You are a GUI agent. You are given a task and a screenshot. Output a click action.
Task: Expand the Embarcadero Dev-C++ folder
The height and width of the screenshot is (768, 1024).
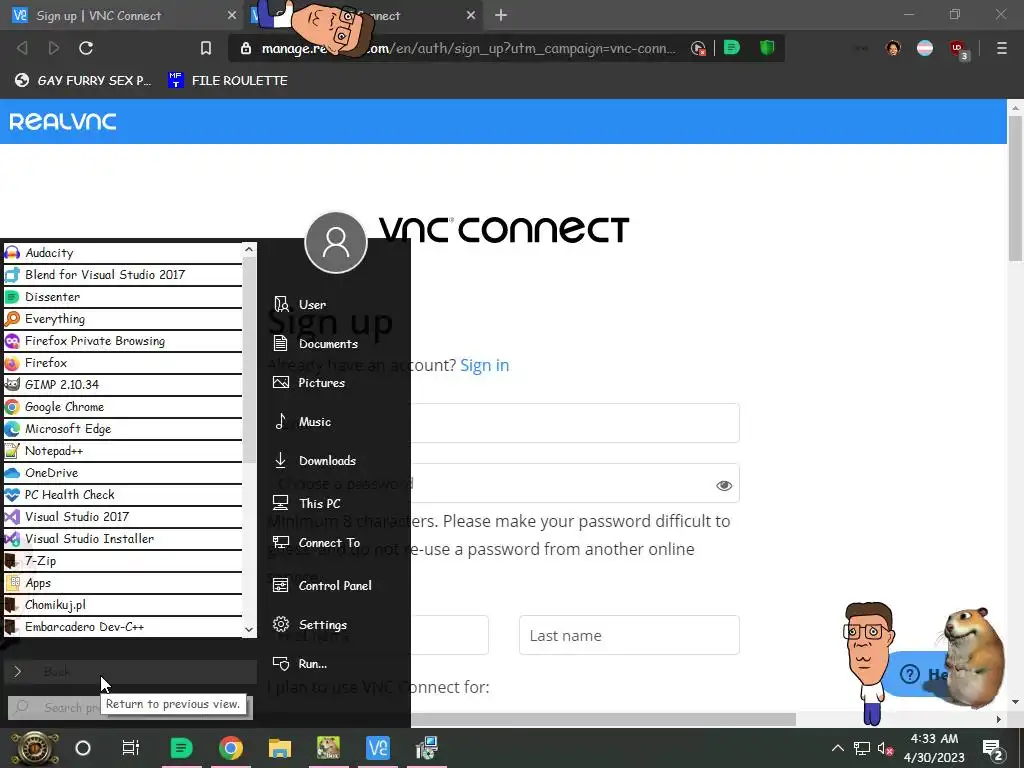tap(123, 627)
